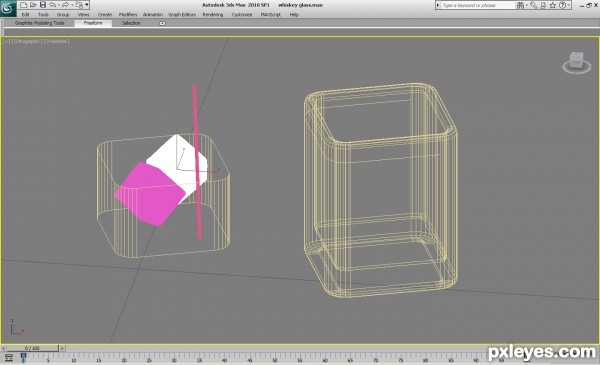Open the Views menu

(83, 15)
